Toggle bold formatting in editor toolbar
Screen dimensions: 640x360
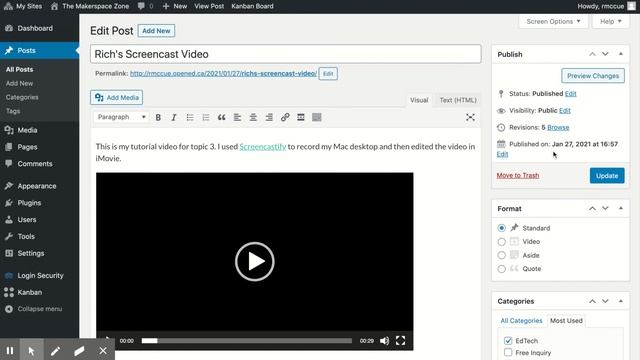point(158,118)
